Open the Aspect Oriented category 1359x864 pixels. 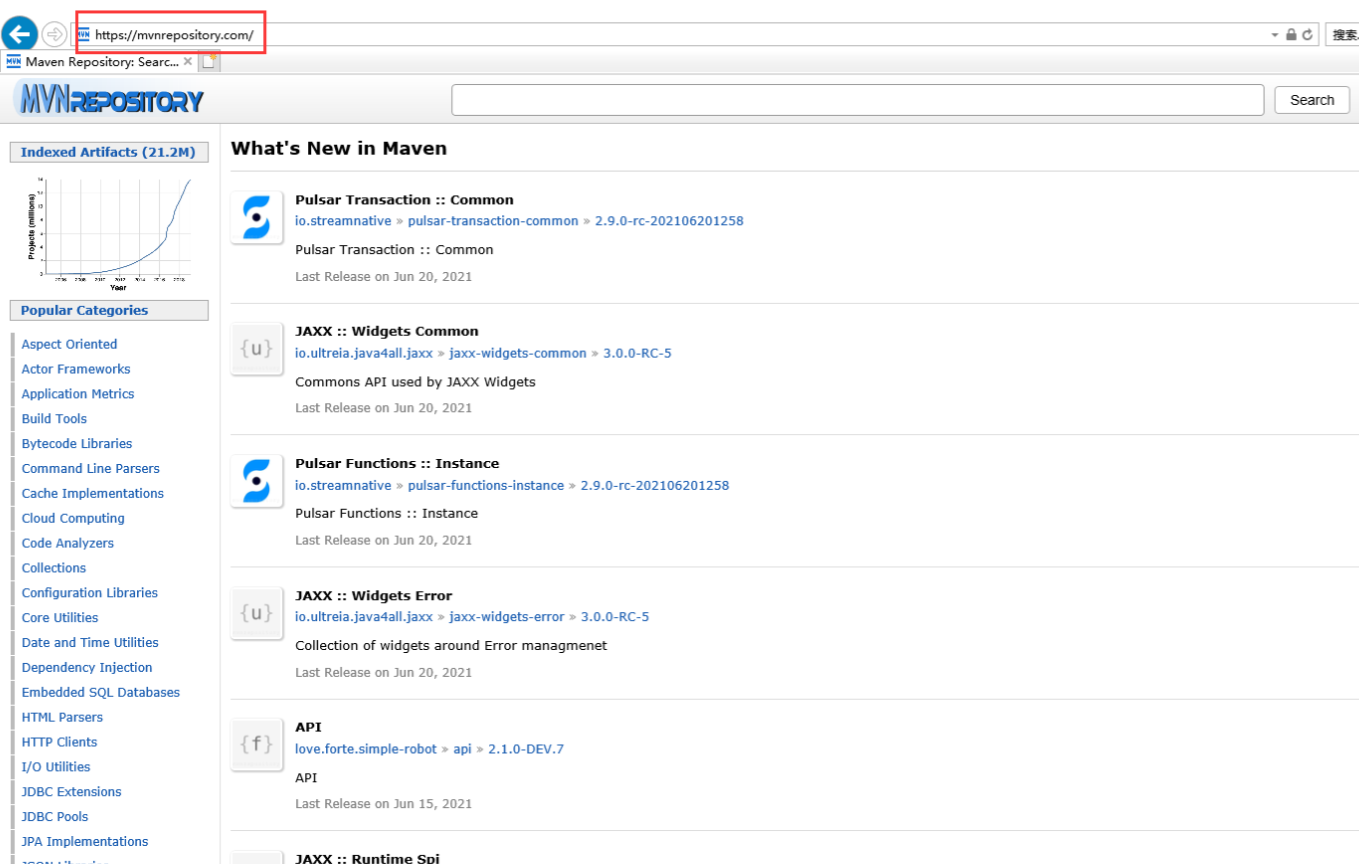click(69, 344)
